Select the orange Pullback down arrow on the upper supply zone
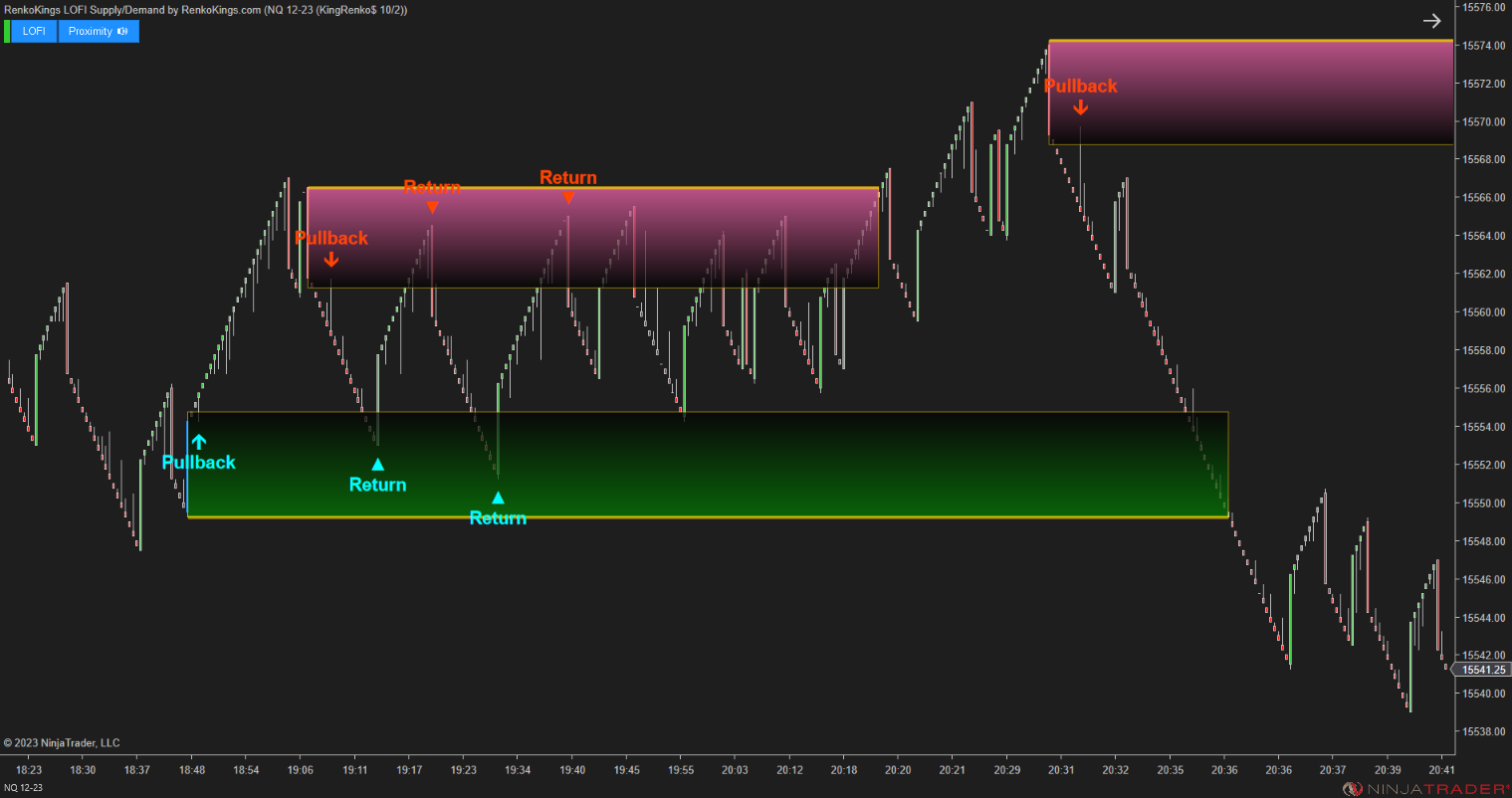Viewport: 1512px width, 798px height. tap(1081, 106)
